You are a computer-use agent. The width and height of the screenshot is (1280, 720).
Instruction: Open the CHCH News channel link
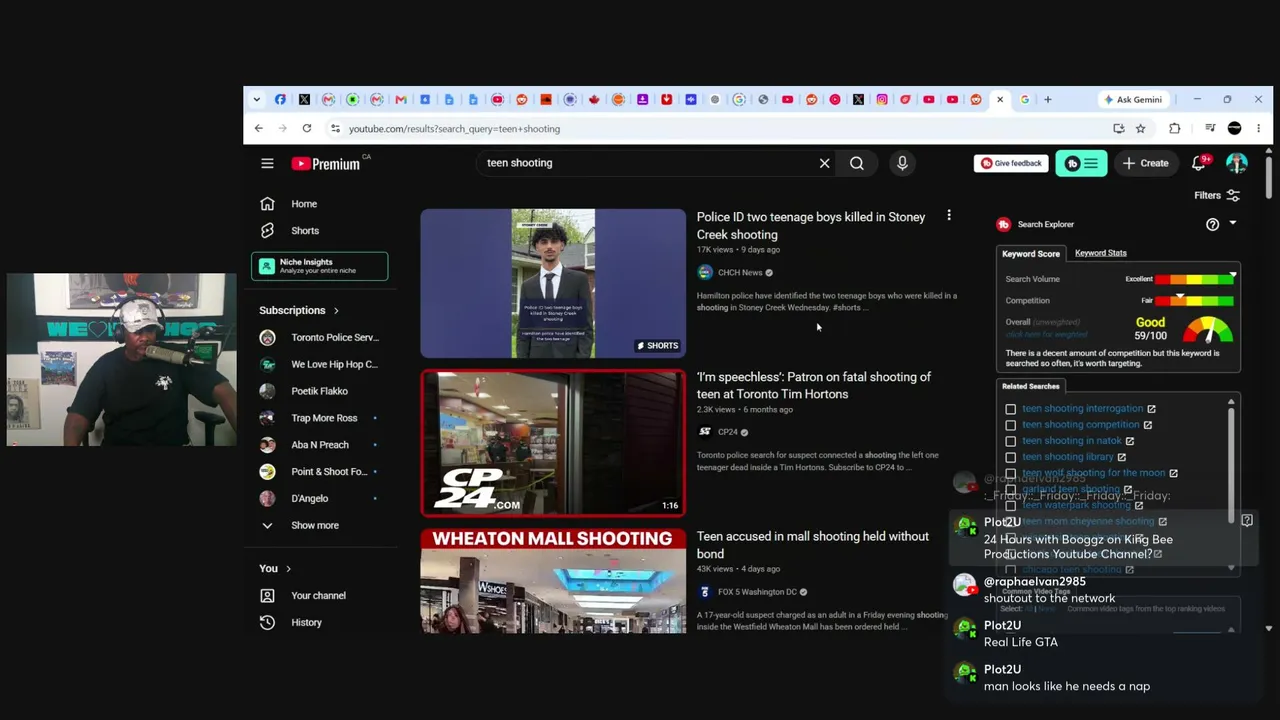click(x=740, y=272)
